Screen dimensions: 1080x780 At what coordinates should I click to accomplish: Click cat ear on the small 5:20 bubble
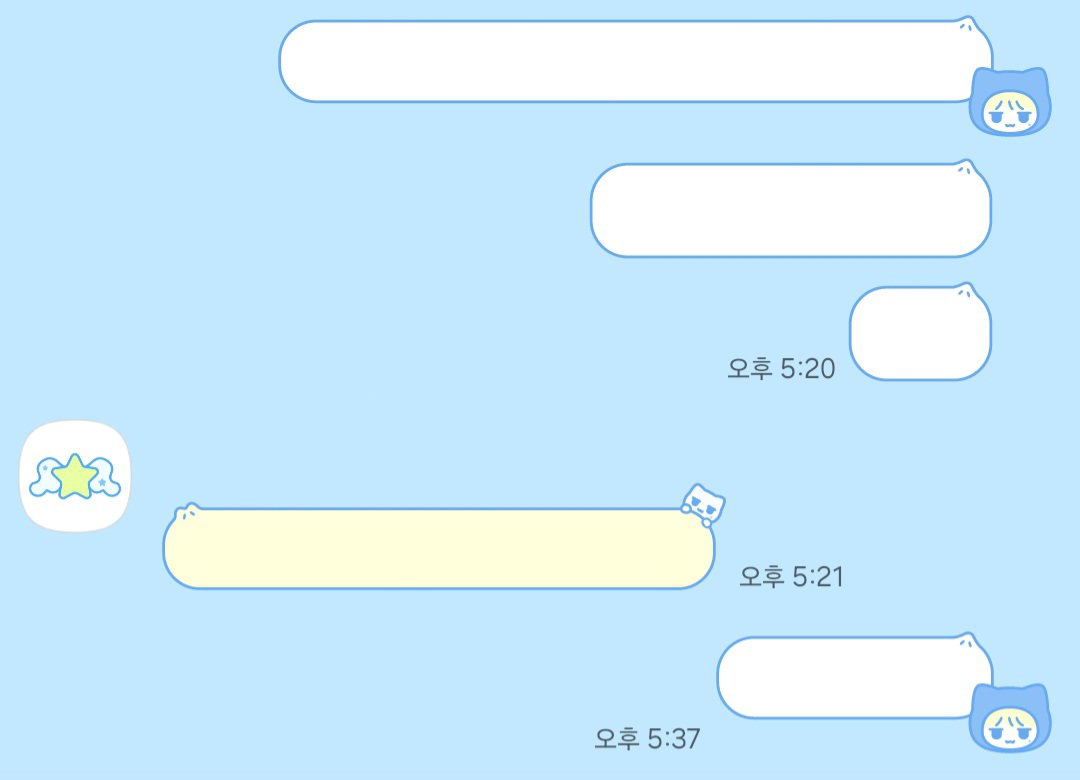pos(965,291)
